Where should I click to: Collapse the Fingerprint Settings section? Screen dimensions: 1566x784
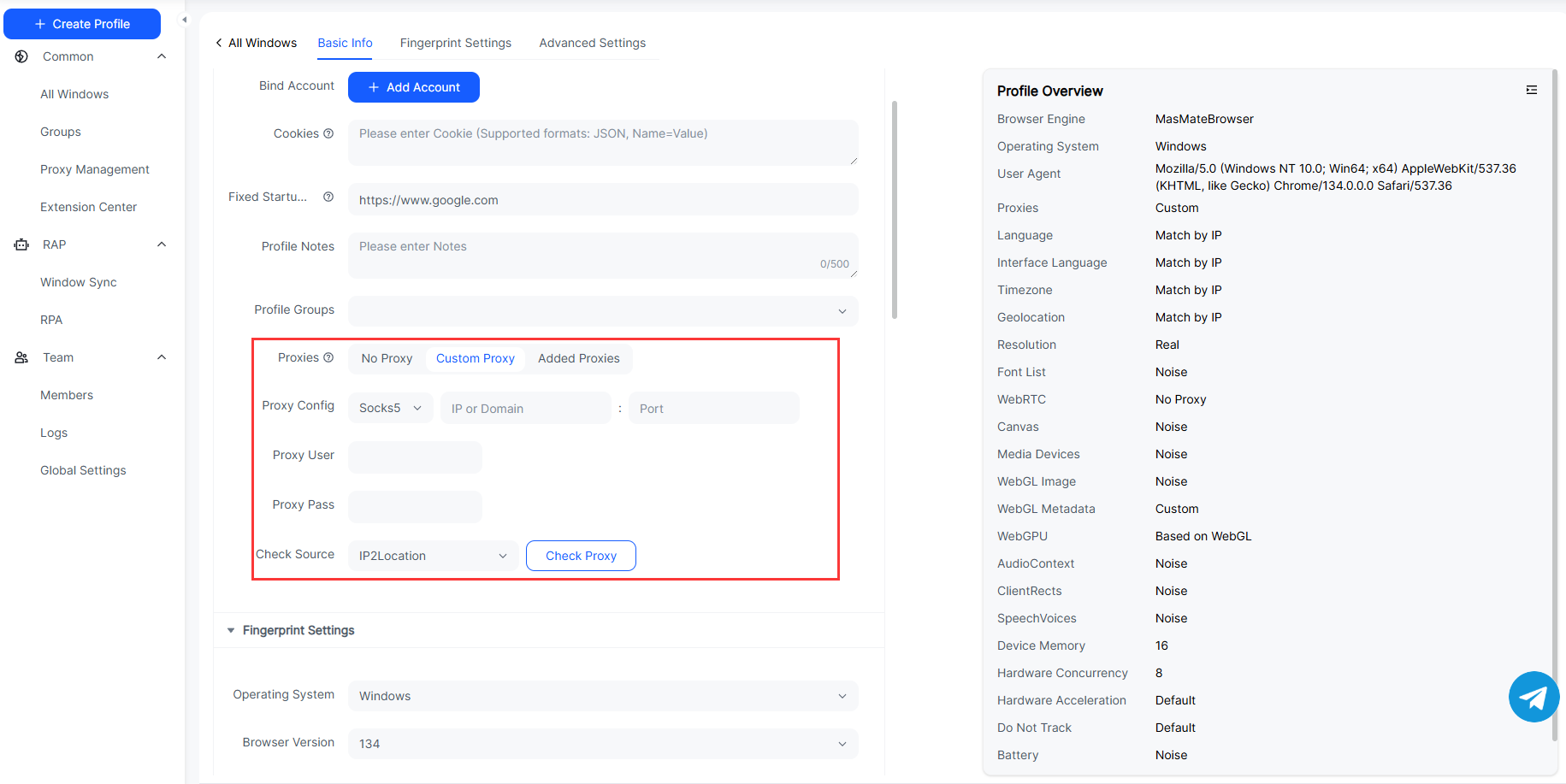coord(231,630)
